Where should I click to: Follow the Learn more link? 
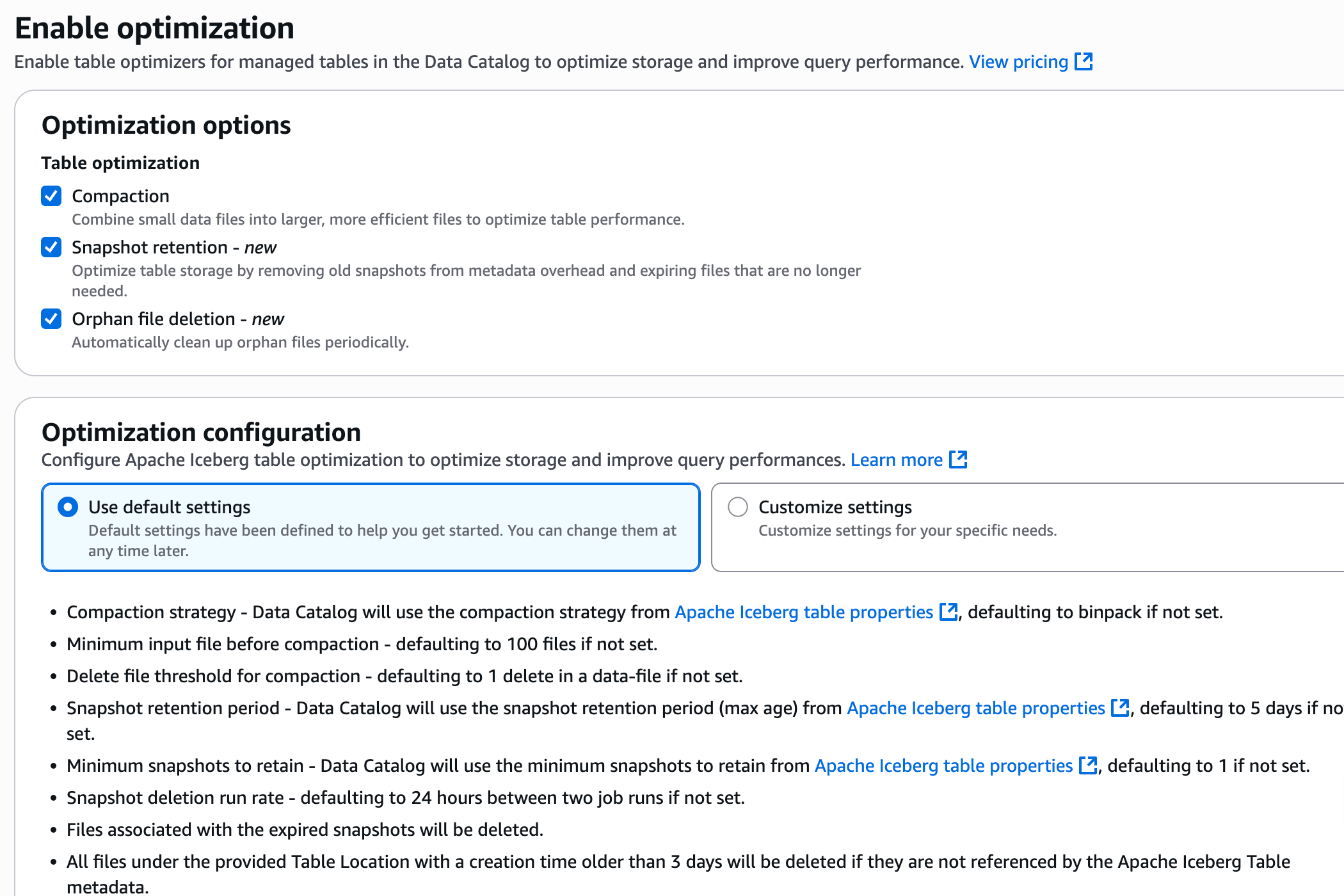pyautogui.click(x=896, y=460)
